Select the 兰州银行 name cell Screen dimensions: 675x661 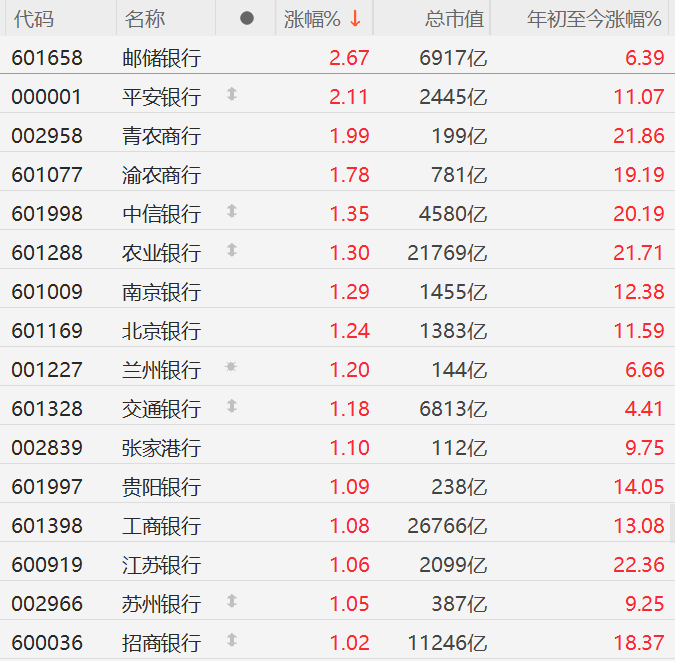coord(161,370)
